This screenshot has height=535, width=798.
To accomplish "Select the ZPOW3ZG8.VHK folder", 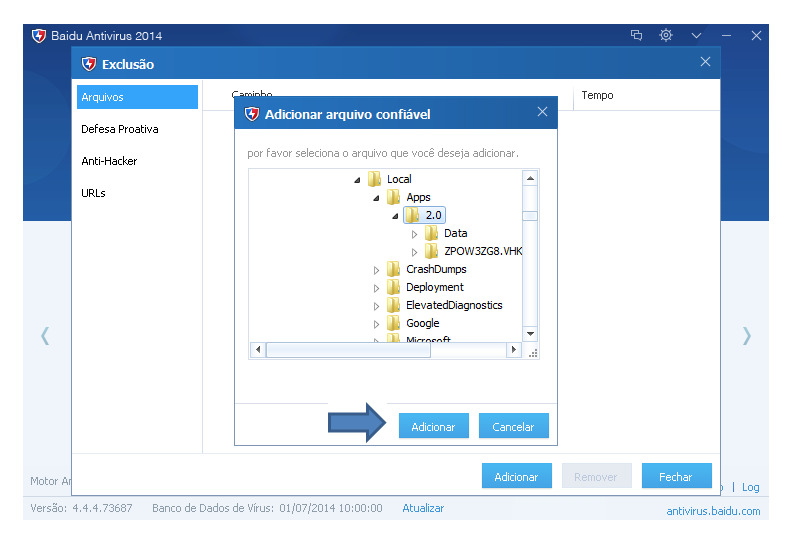I will (x=482, y=251).
